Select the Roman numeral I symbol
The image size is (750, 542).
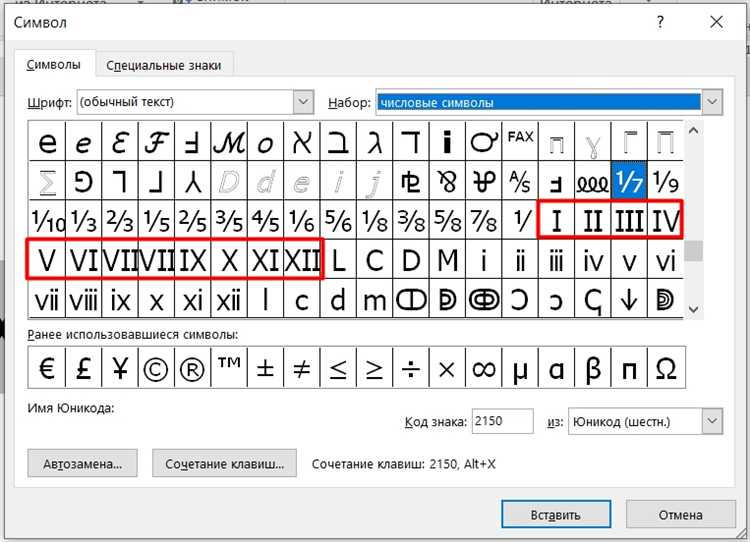[x=556, y=221]
